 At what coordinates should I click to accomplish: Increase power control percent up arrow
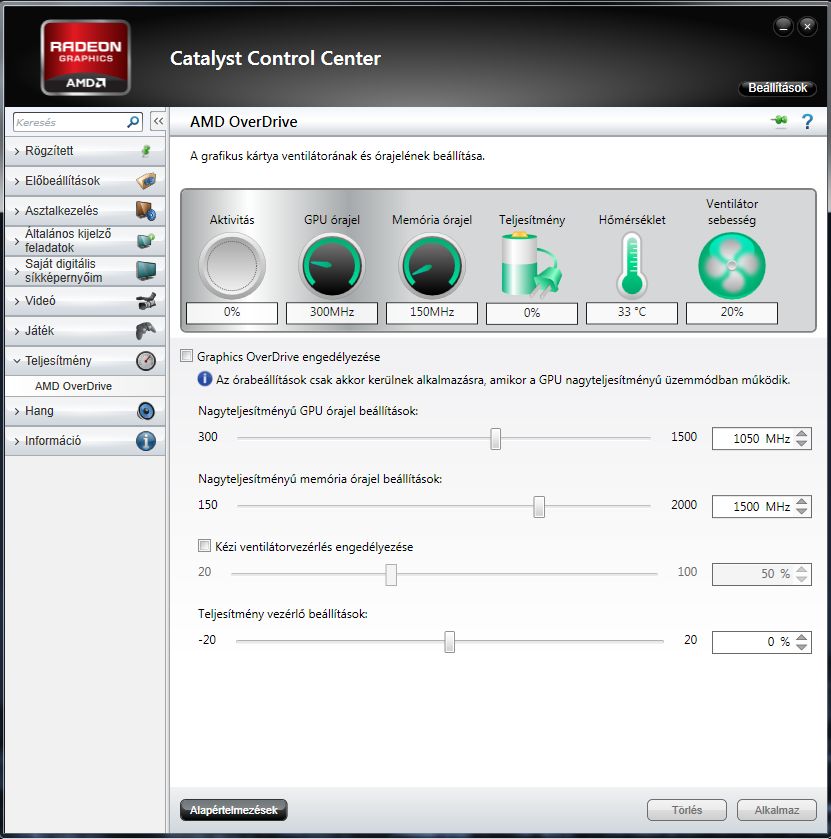pos(802,637)
